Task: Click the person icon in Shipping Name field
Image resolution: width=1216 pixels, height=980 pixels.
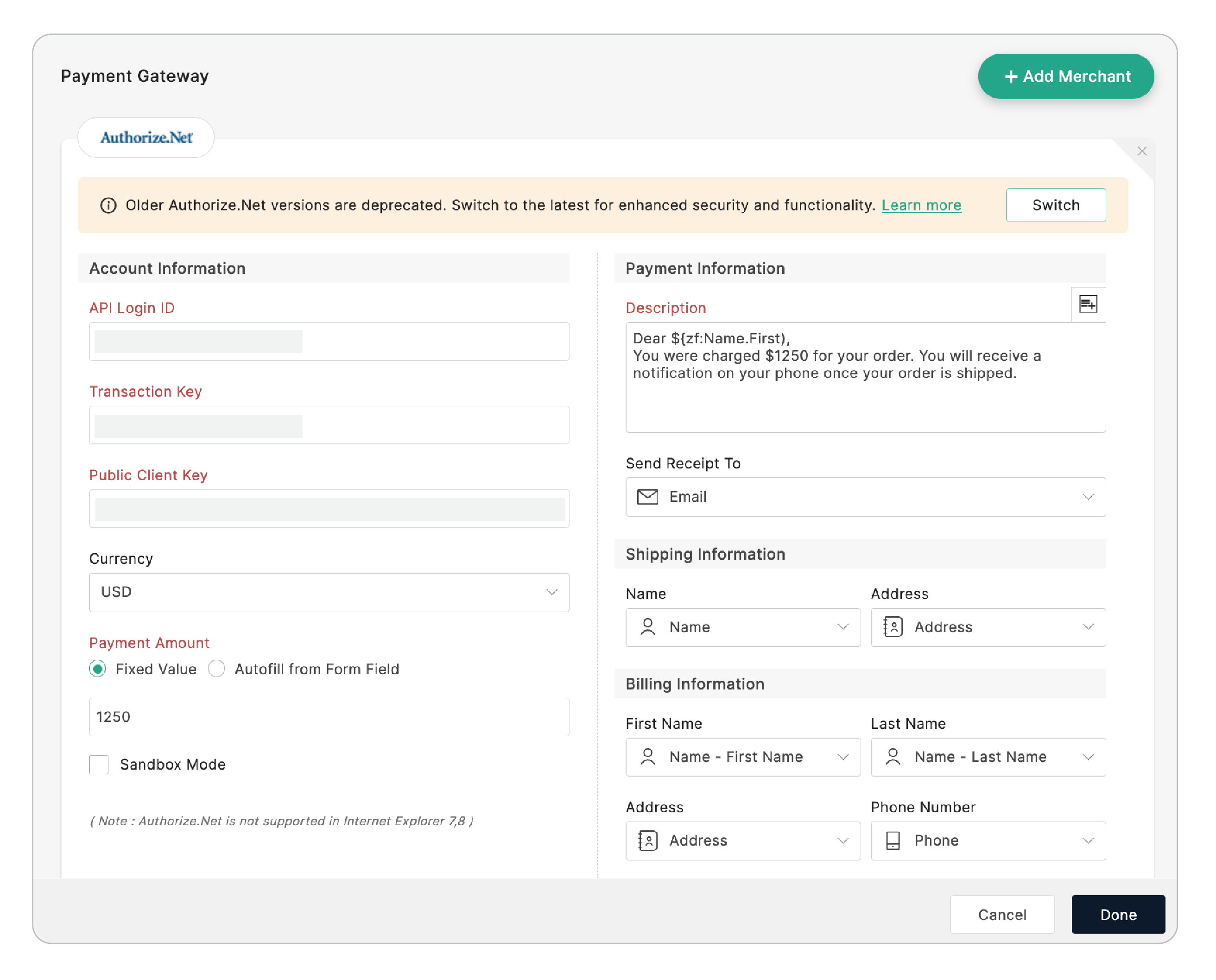Action: 647,626
